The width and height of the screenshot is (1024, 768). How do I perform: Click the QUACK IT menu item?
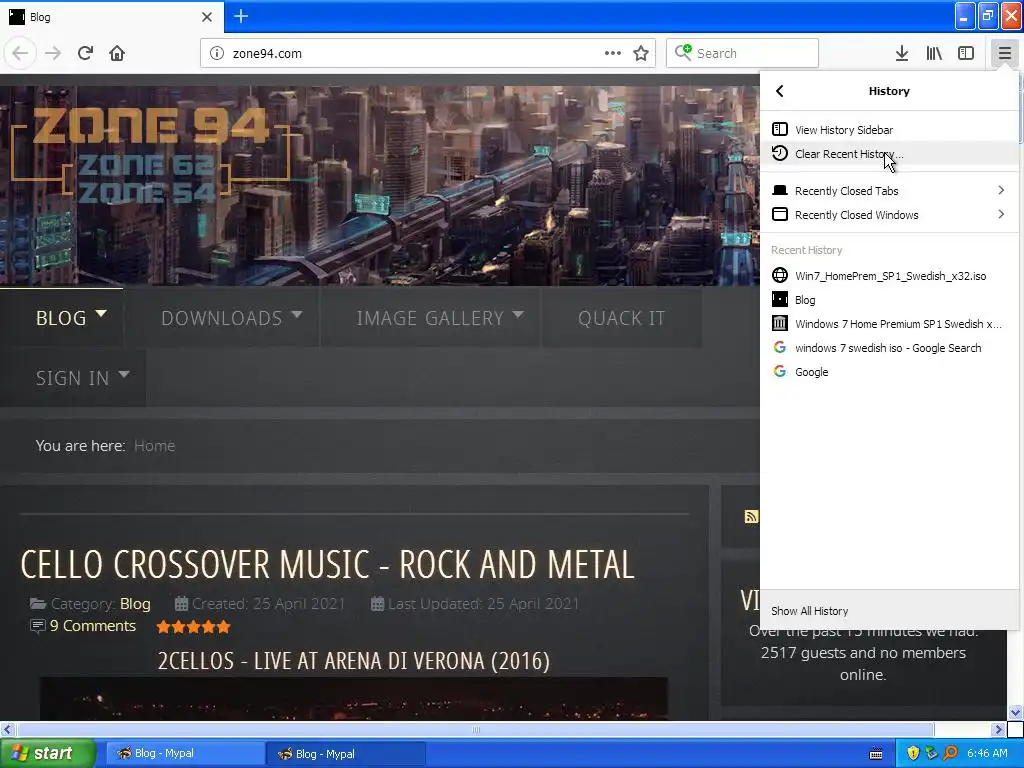tap(621, 317)
